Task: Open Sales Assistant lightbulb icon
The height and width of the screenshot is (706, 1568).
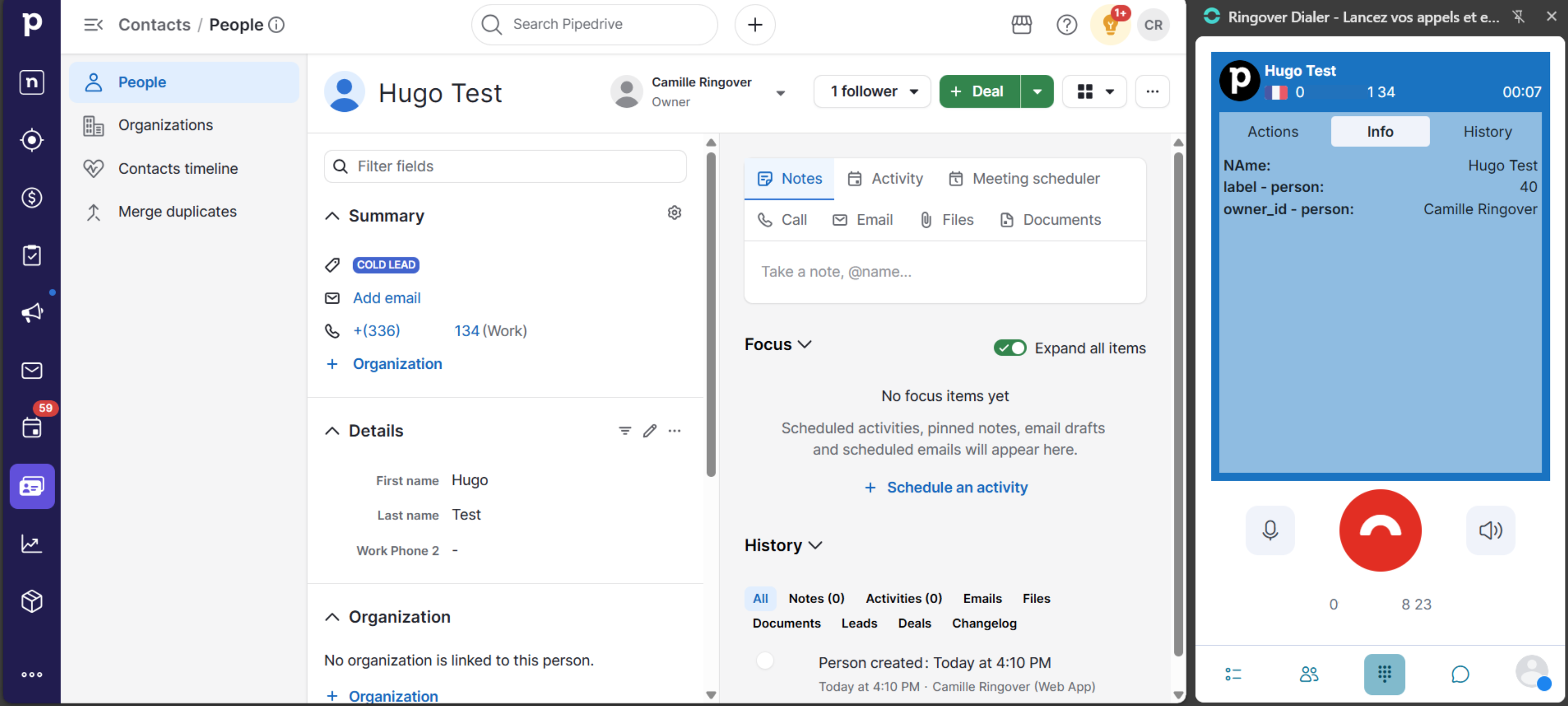Action: 1110,26
